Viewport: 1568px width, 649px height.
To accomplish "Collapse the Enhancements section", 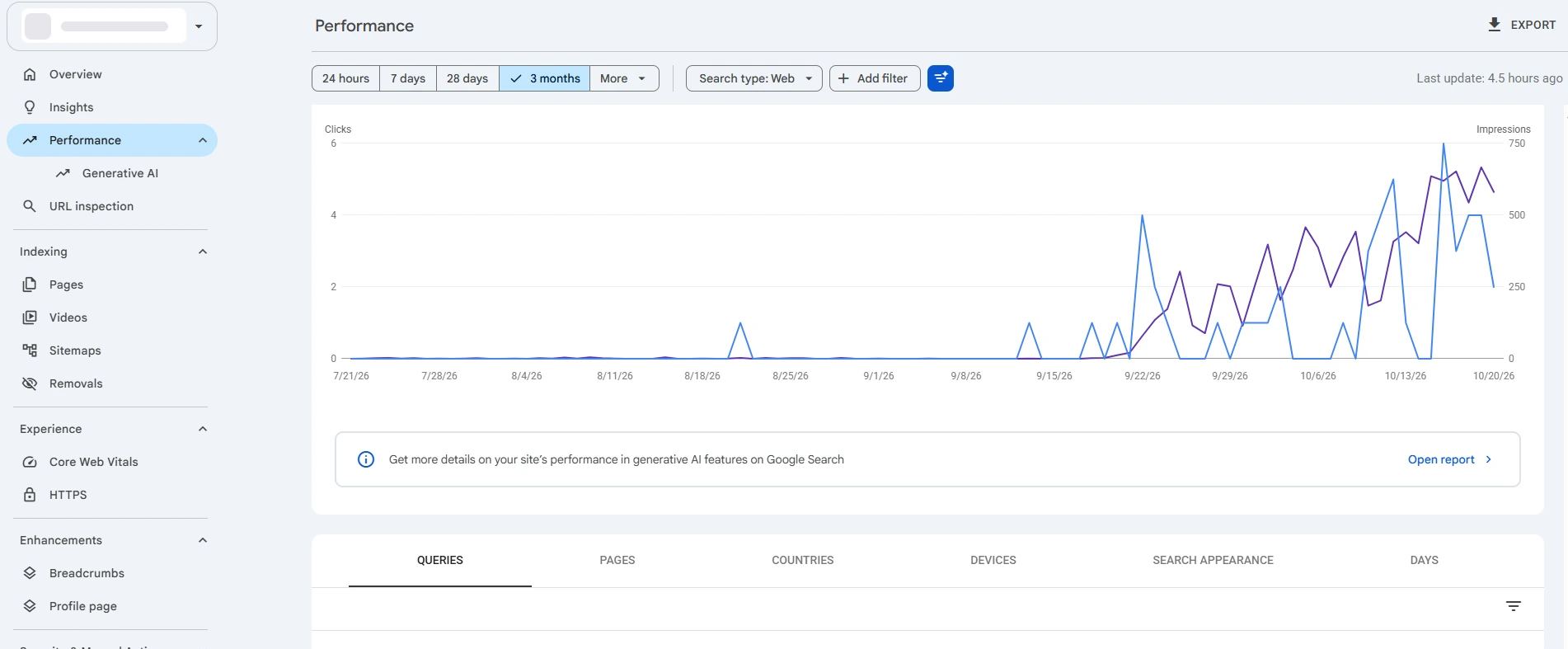I will point(203,540).
